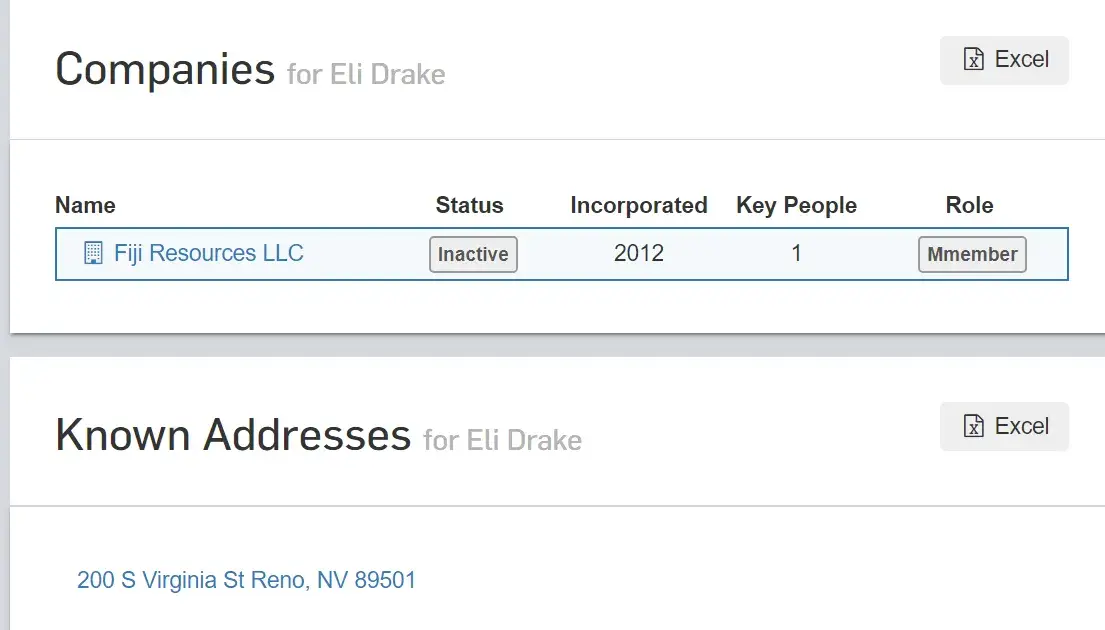Sort by the Key People column header

click(x=796, y=206)
